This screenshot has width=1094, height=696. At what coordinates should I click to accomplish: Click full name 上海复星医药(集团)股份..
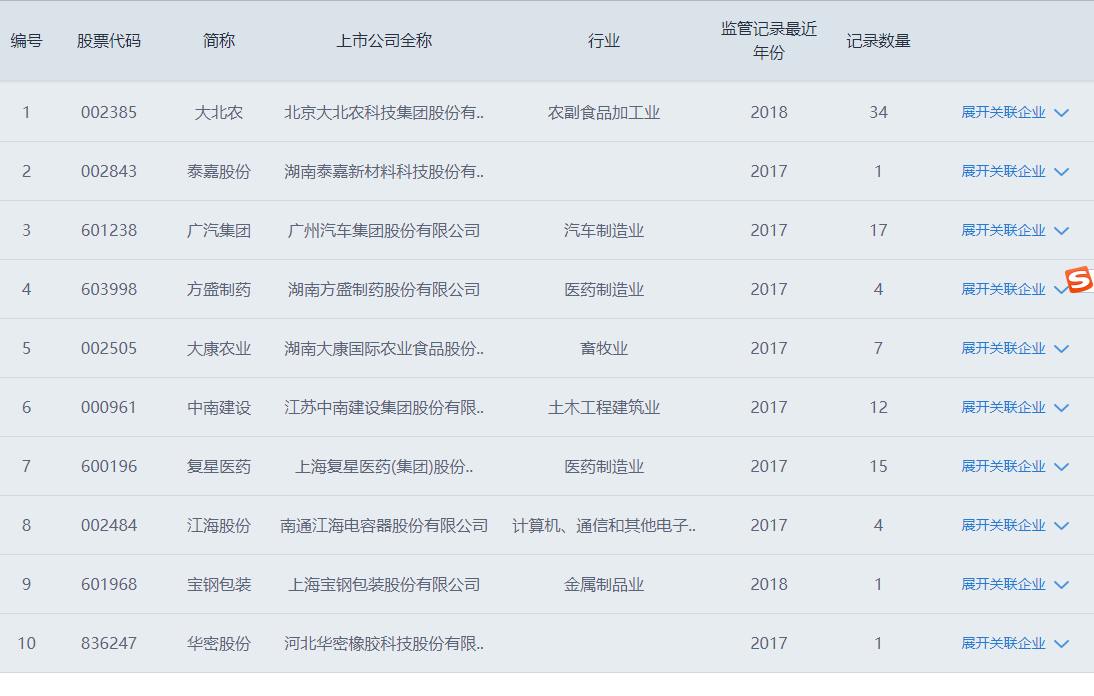[384, 467]
